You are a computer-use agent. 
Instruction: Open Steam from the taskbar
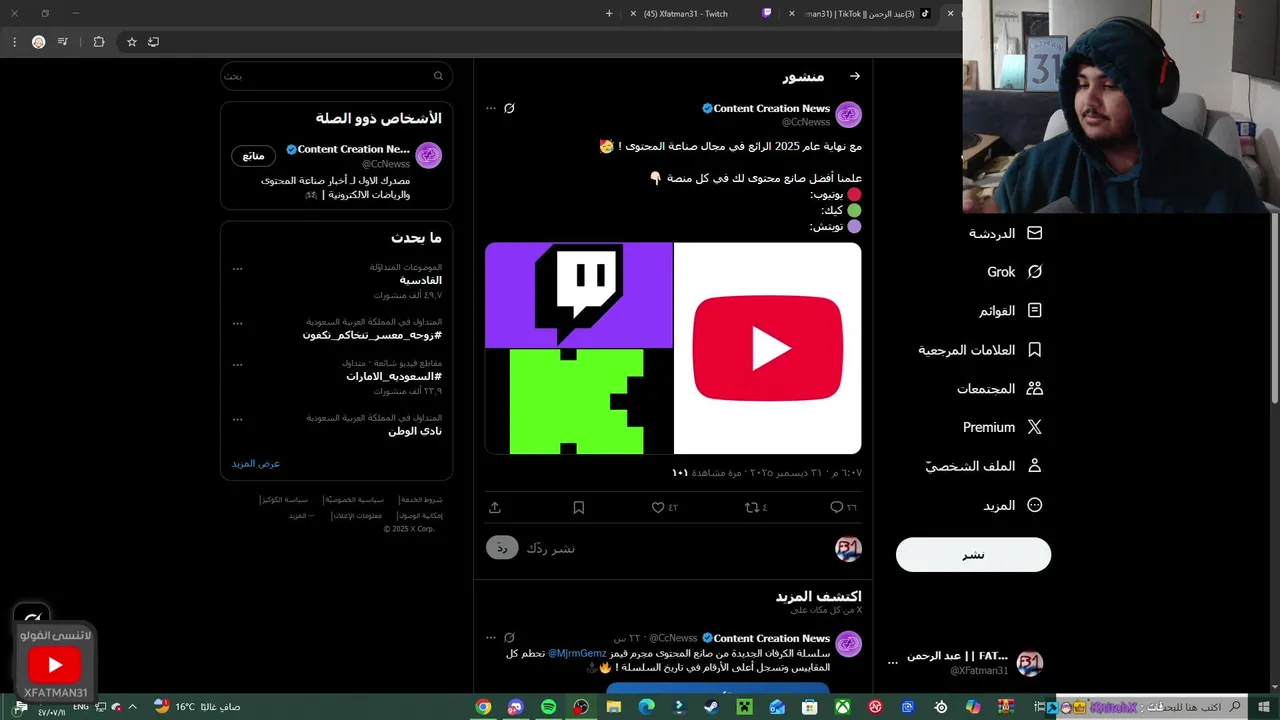click(x=712, y=707)
